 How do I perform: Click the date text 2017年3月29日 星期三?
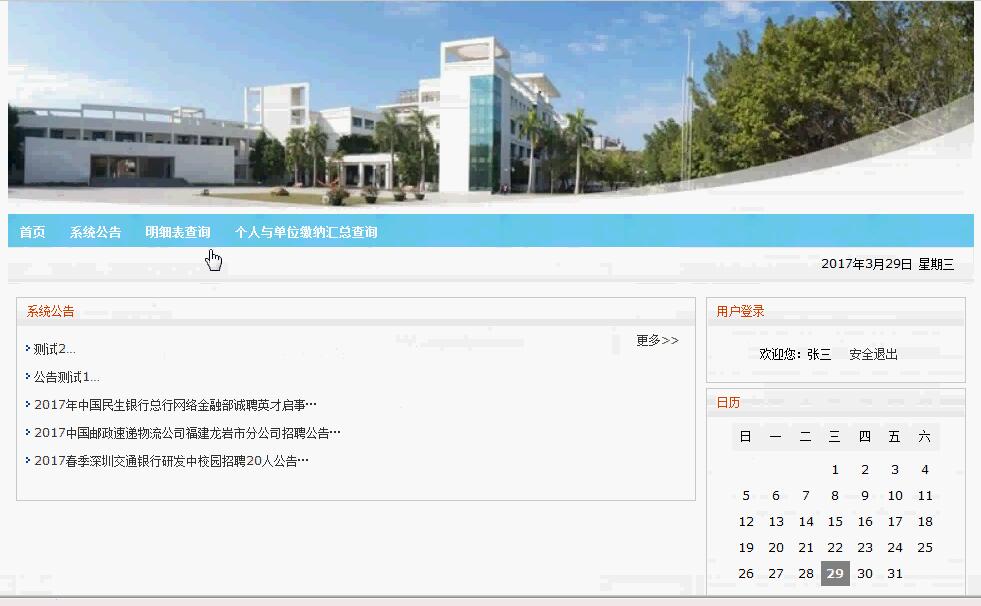(x=887, y=264)
